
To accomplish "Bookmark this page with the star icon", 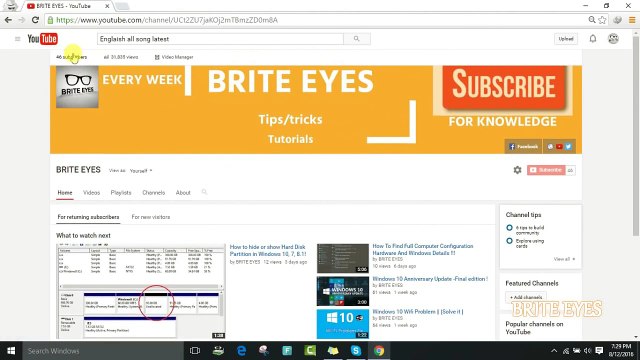I will pyautogui.click(x=602, y=20).
